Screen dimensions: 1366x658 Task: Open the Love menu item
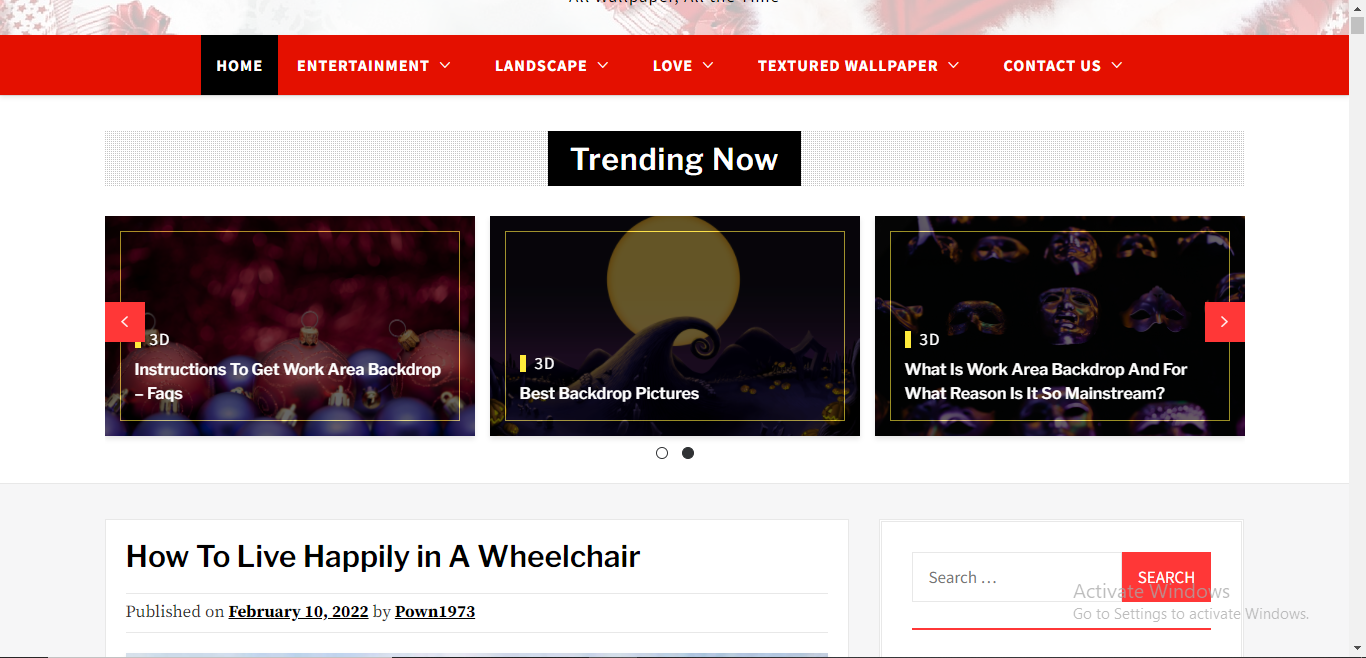pyautogui.click(x=673, y=66)
